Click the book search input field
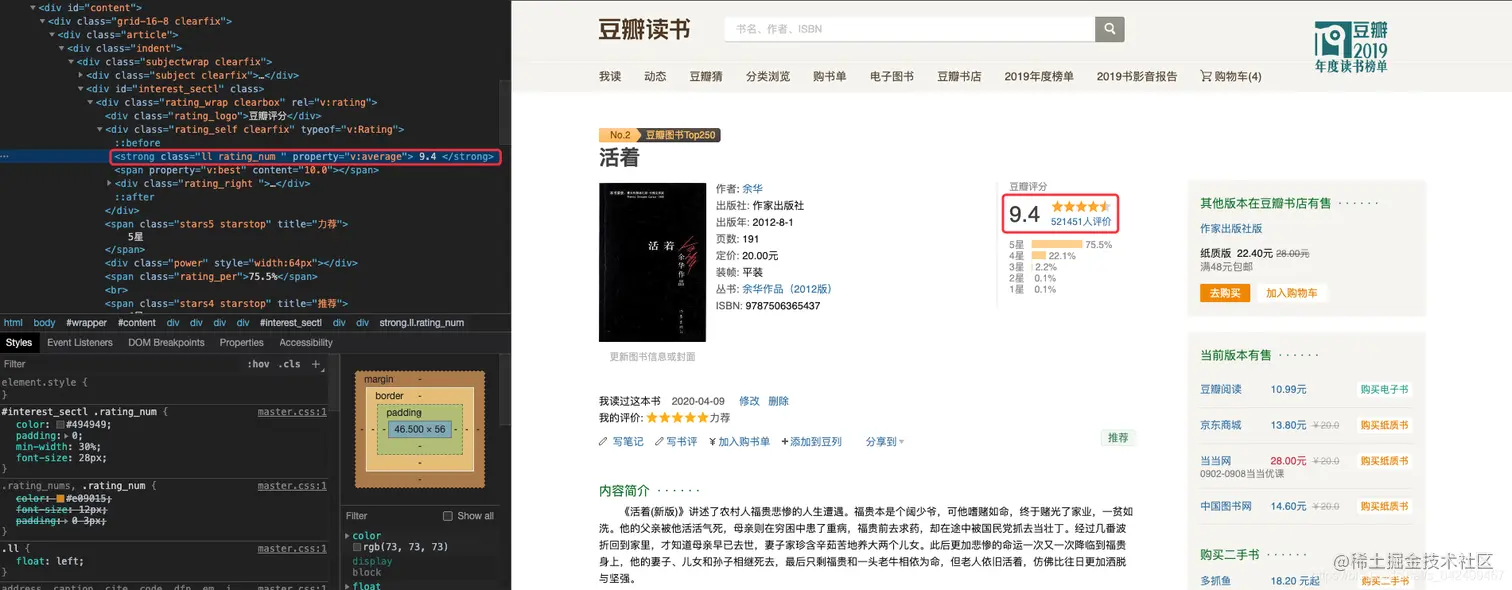Image resolution: width=1512 pixels, height=590 pixels. [909, 29]
